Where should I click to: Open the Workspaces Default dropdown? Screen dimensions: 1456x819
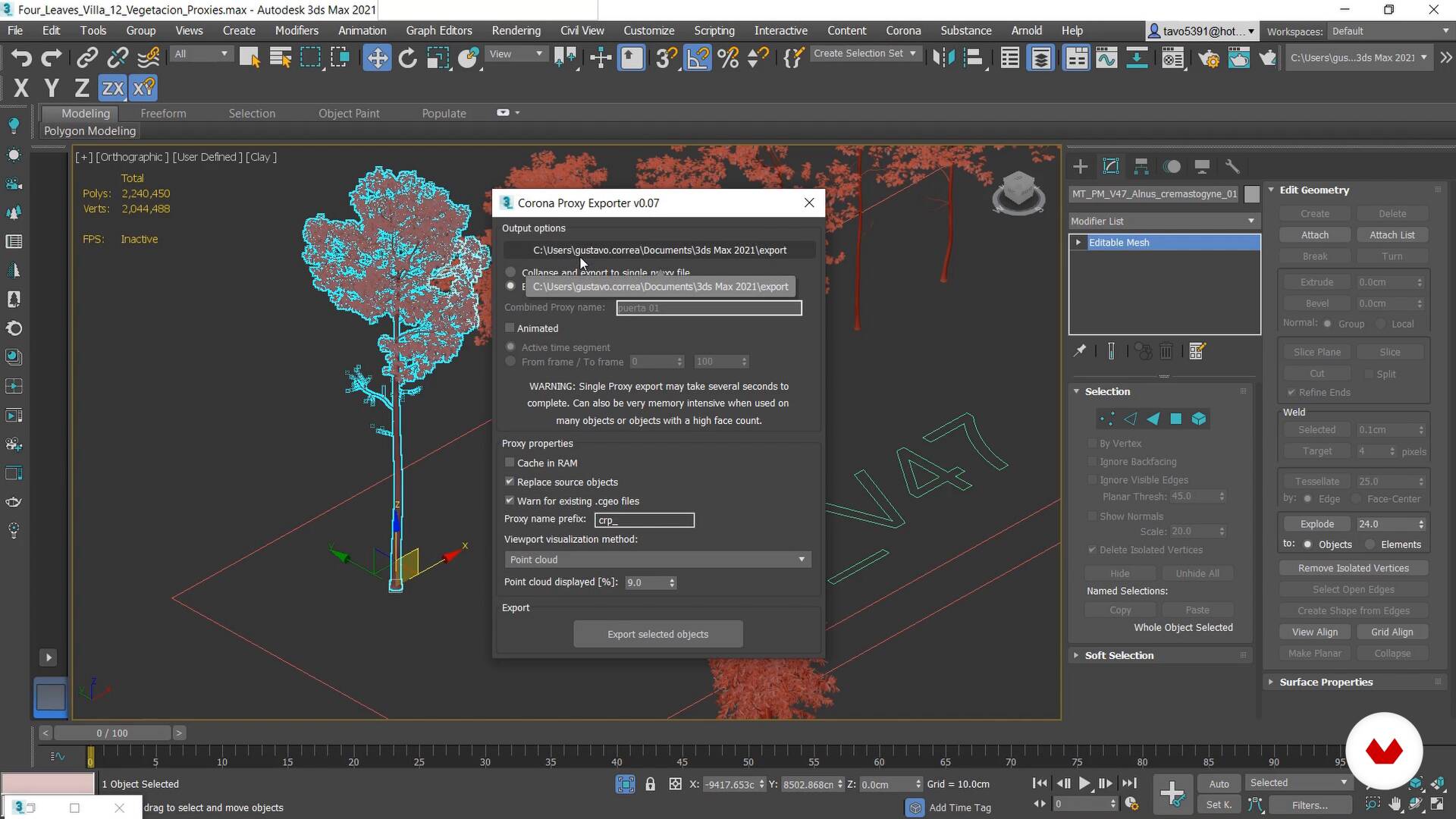pyautogui.click(x=1390, y=31)
